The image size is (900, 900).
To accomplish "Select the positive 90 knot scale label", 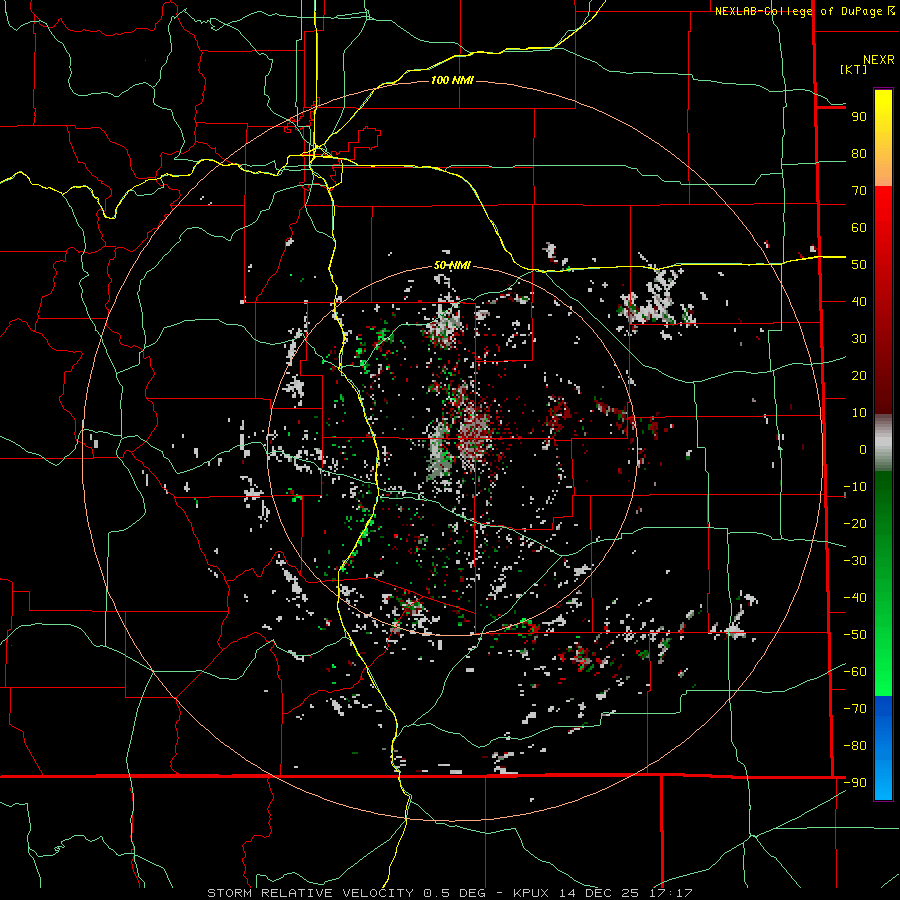I will [x=859, y=117].
